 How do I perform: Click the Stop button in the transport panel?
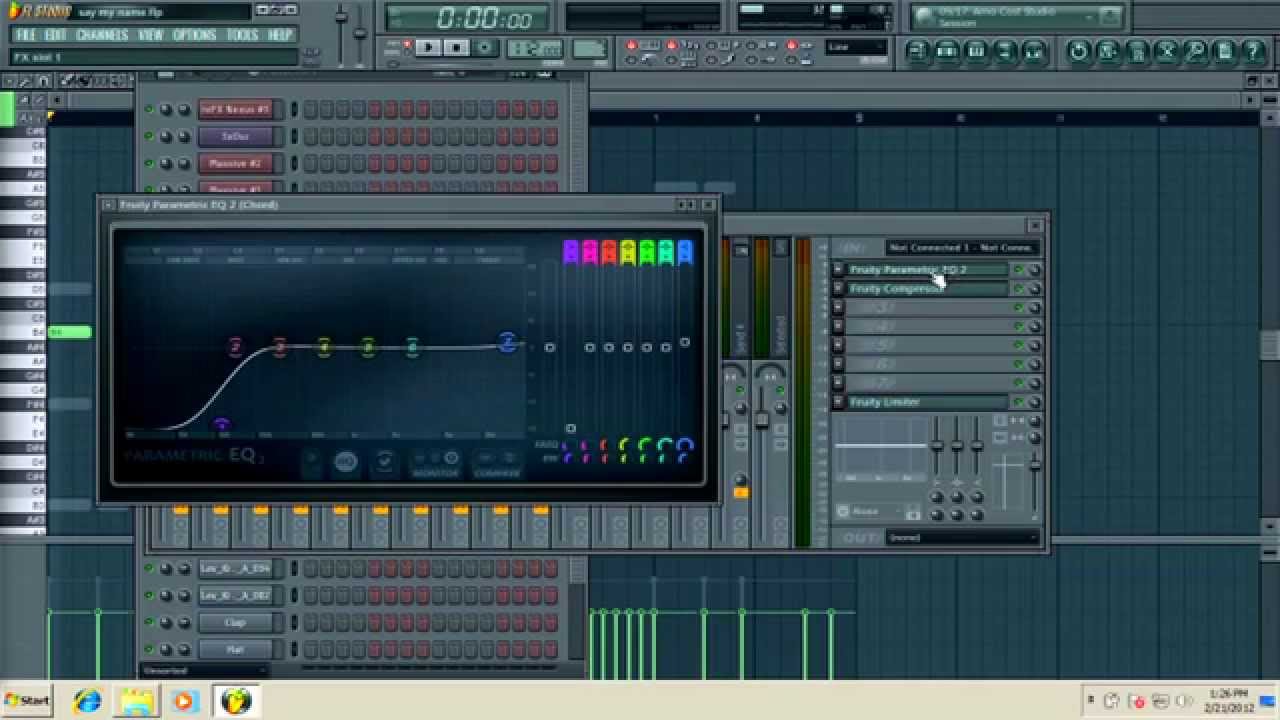[x=456, y=47]
